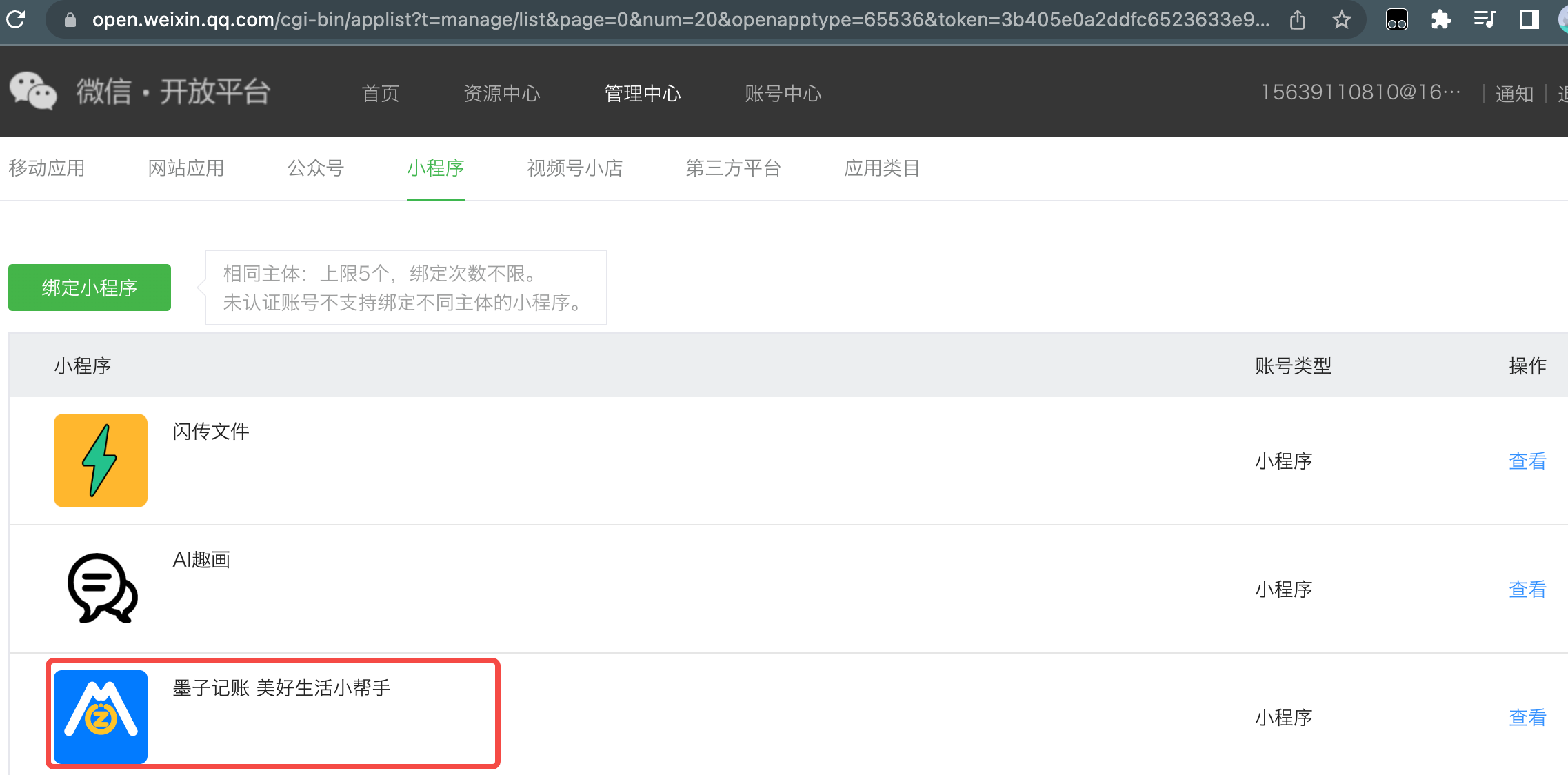
Task: Switch to the 移动应用 tab
Action: tap(47, 168)
